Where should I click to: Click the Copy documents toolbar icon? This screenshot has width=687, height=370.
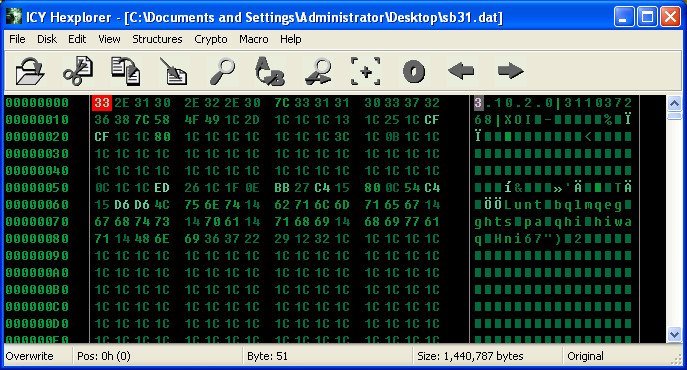(x=125, y=71)
